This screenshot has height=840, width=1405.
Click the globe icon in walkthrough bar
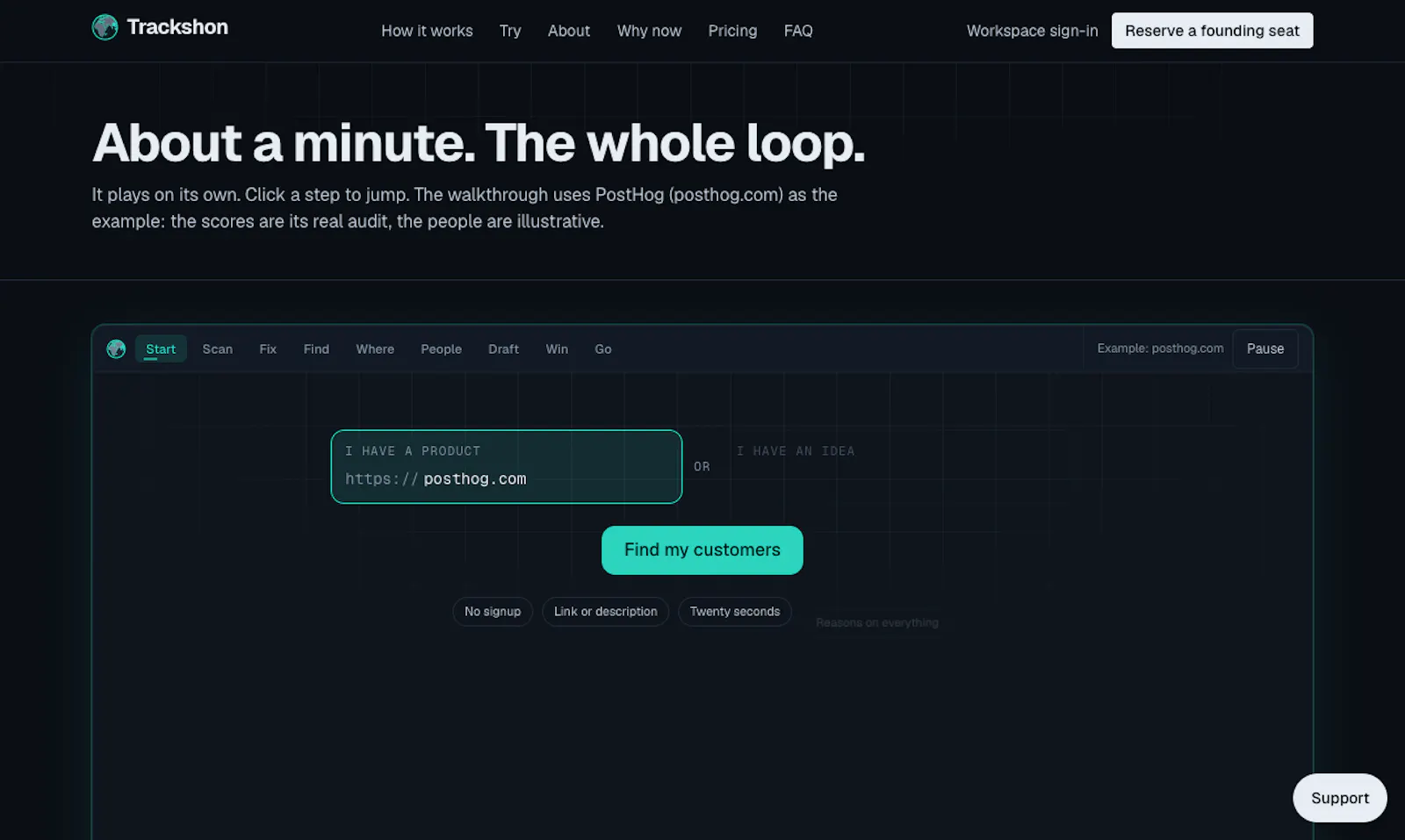pos(116,349)
